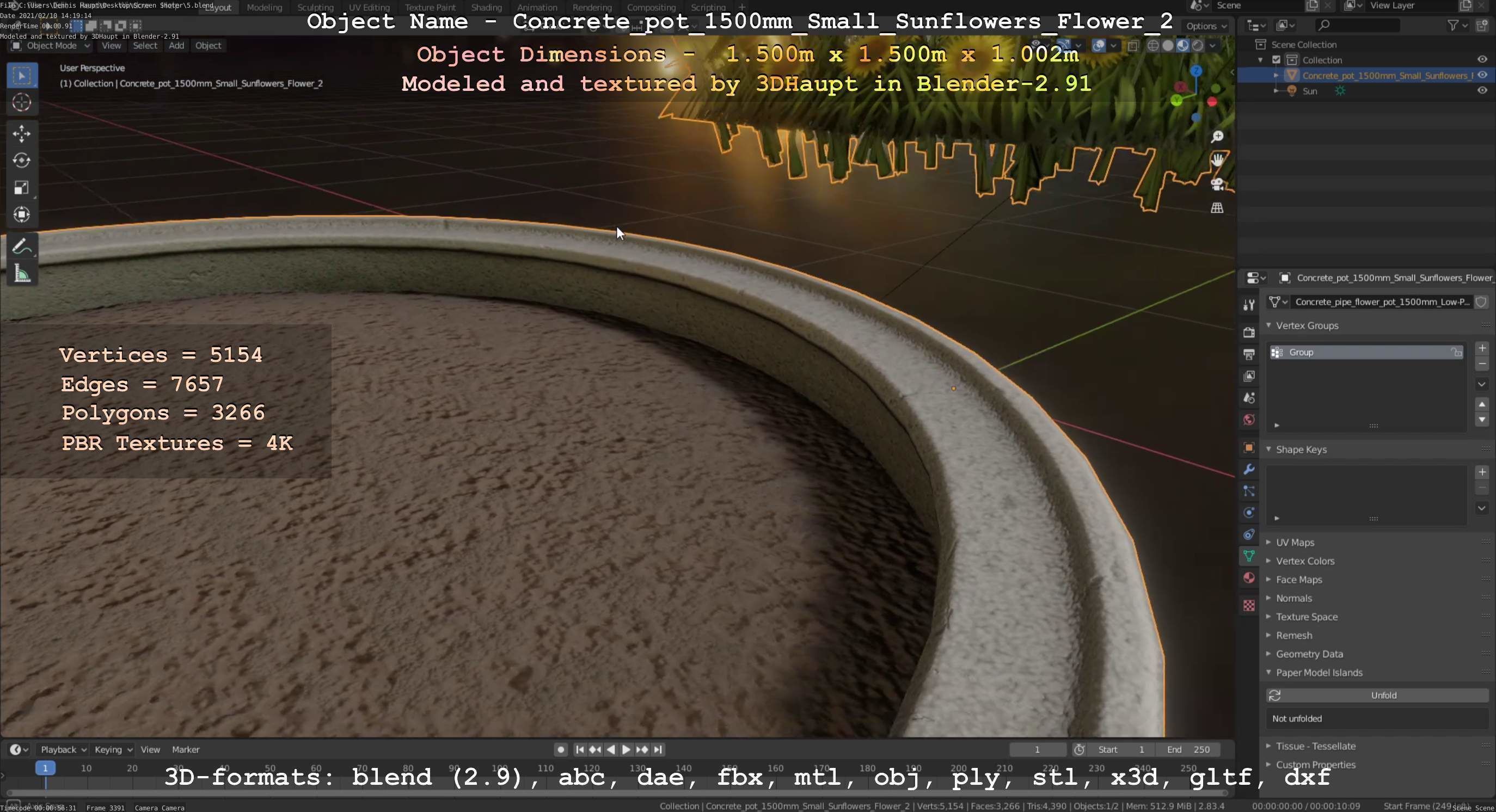Hide Concrete_pot object via eye icon

(x=1482, y=75)
